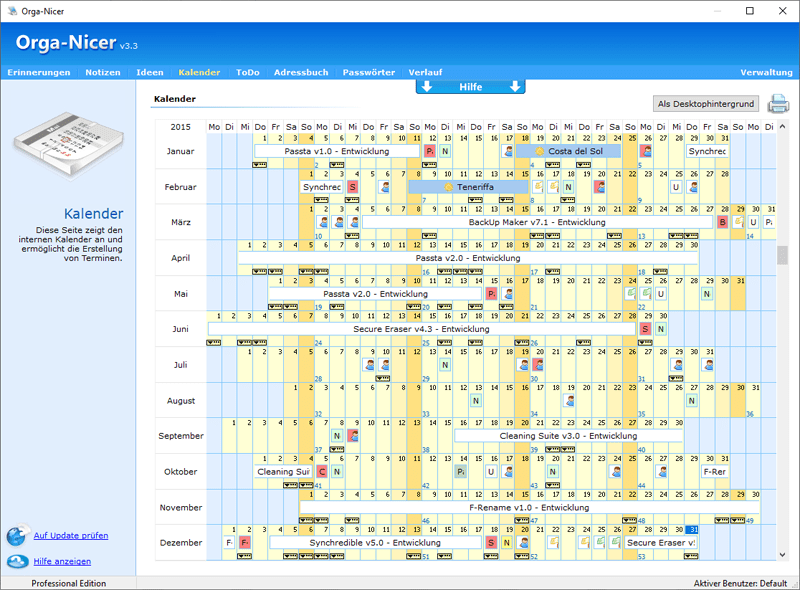Image resolution: width=800 pixels, height=590 pixels.
Task: Open the Costa del Sol vacation entry
Action: 568,151
